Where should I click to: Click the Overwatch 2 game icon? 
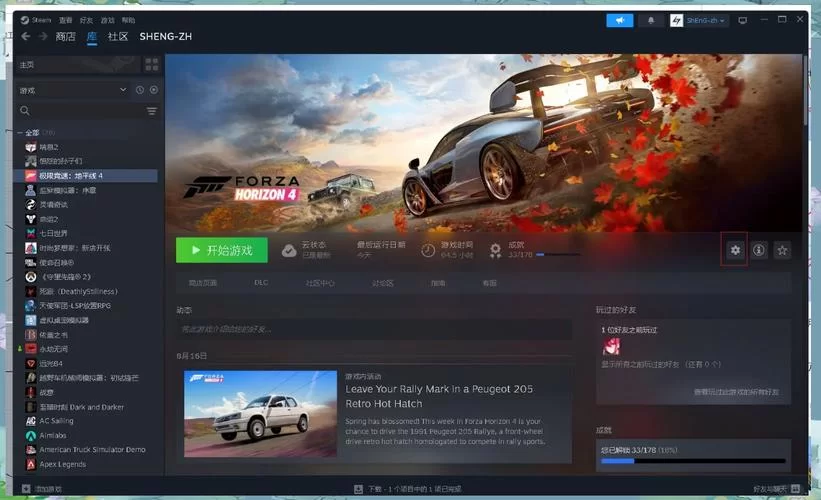[x=31, y=276]
